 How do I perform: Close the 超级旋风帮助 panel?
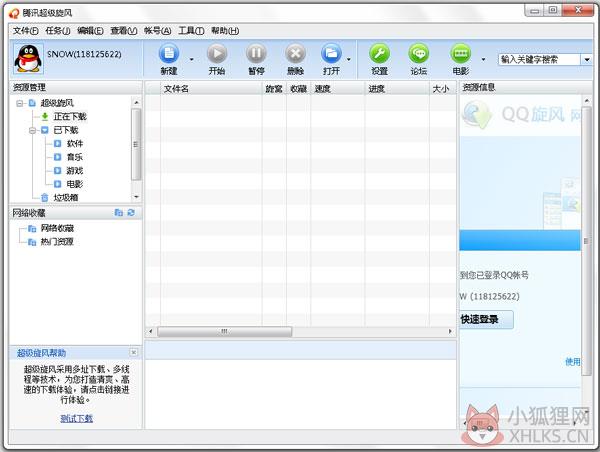(x=134, y=352)
